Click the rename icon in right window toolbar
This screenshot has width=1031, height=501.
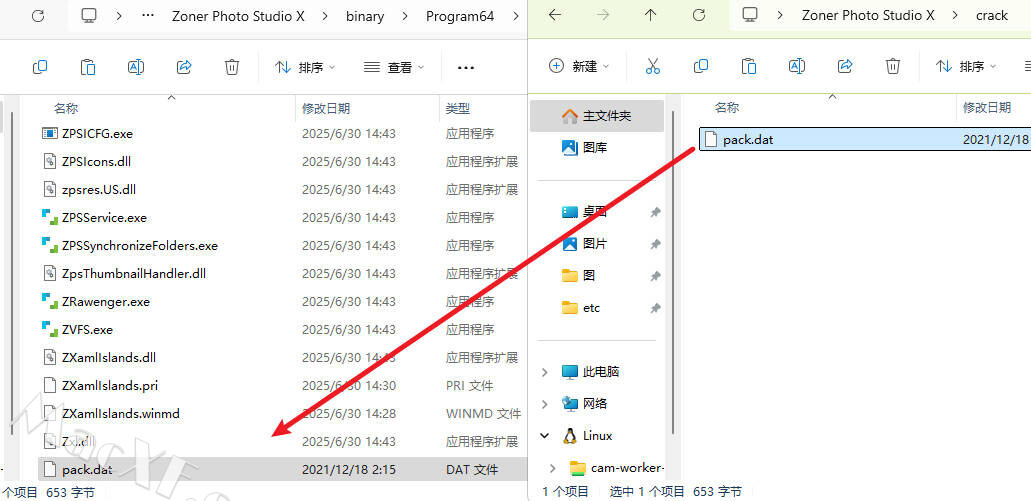coord(797,66)
